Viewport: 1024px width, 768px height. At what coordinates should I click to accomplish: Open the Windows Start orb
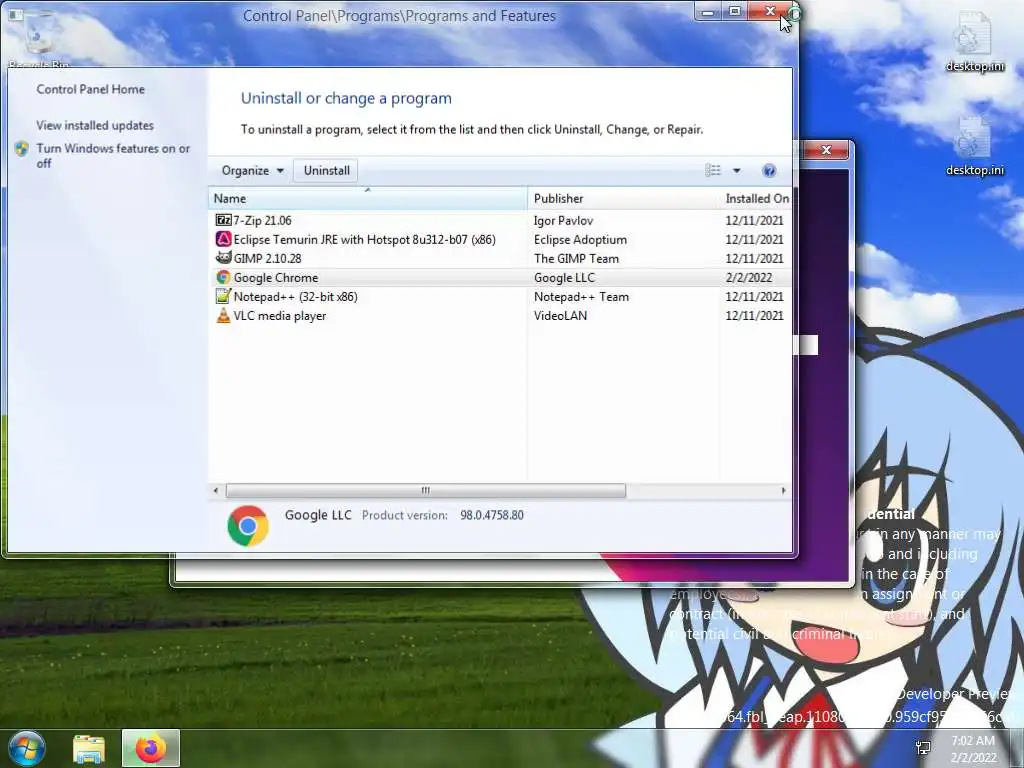tap(25, 748)
